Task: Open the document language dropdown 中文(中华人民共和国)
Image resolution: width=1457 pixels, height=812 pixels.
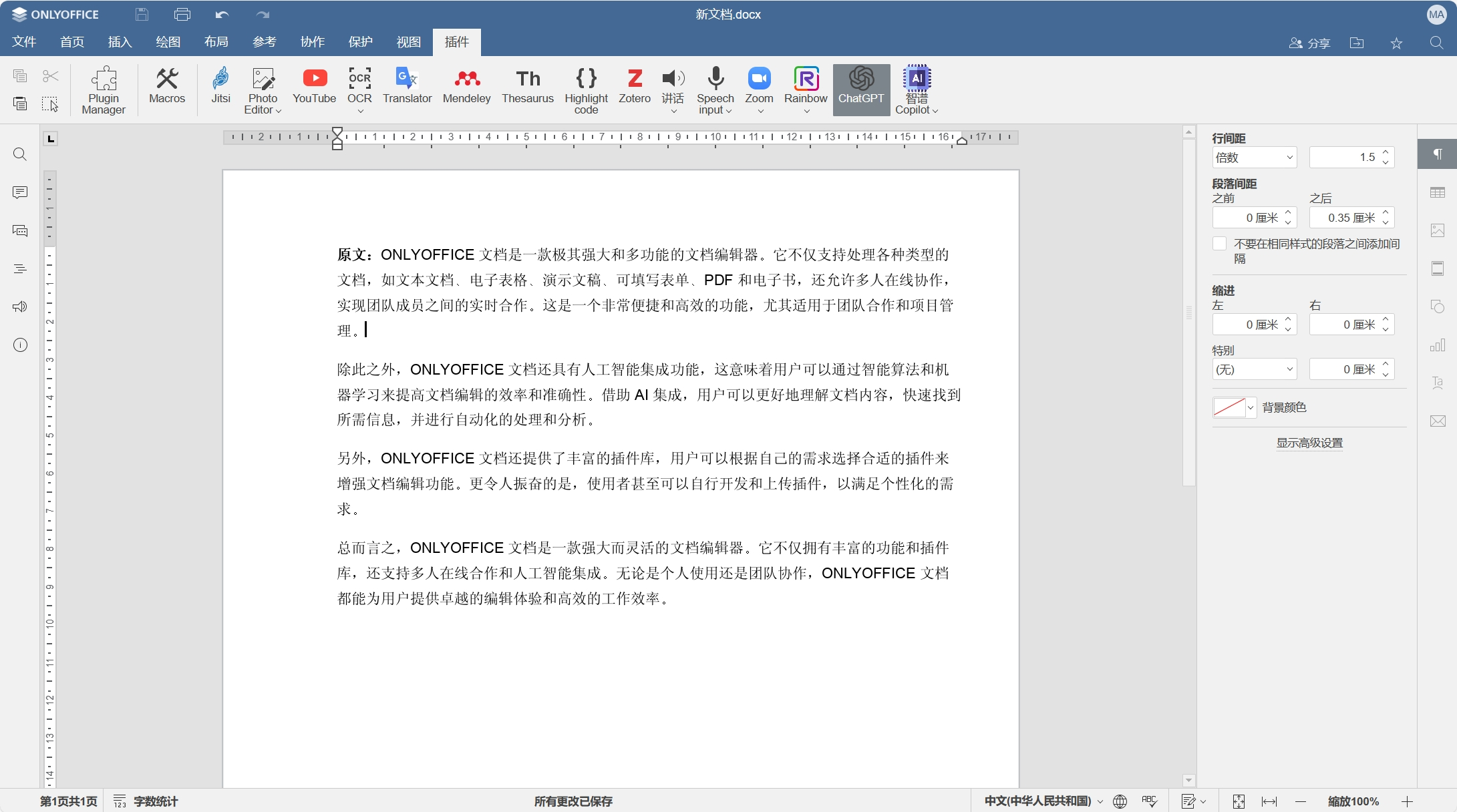Action: 1043,801
